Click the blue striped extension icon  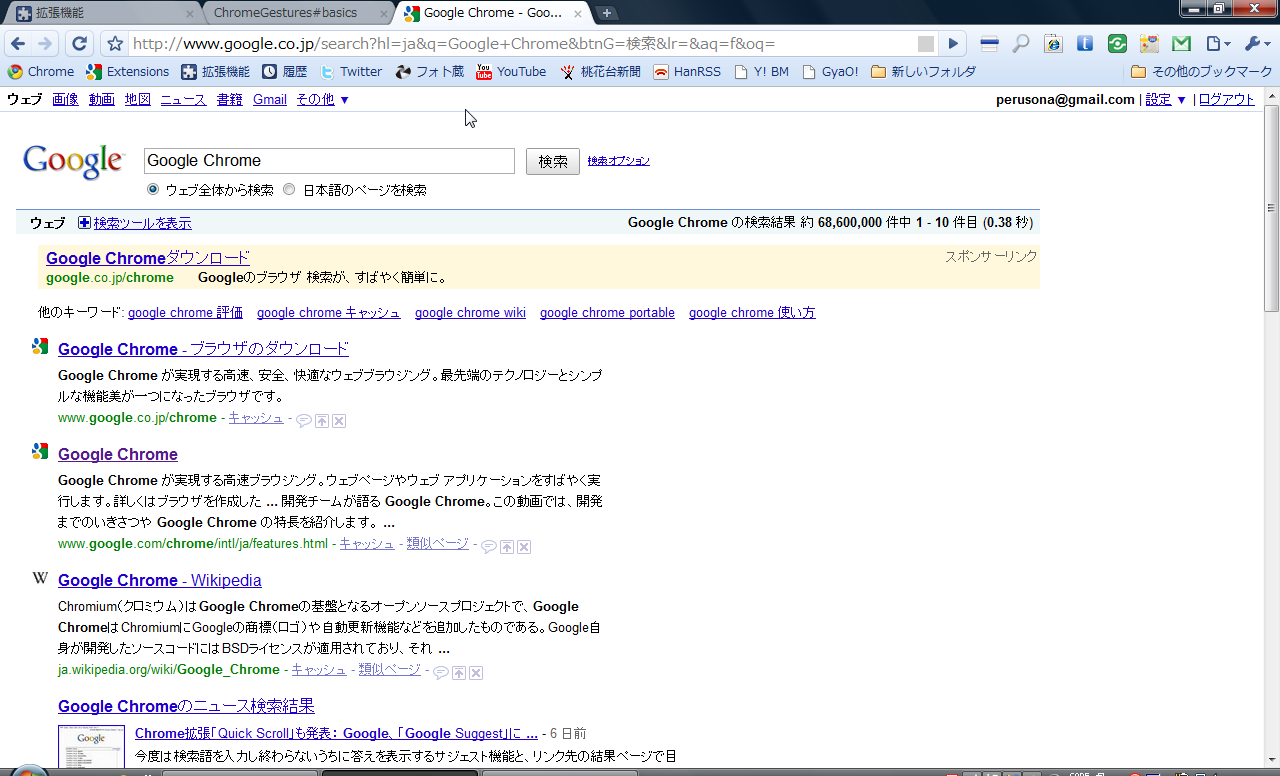989,44
